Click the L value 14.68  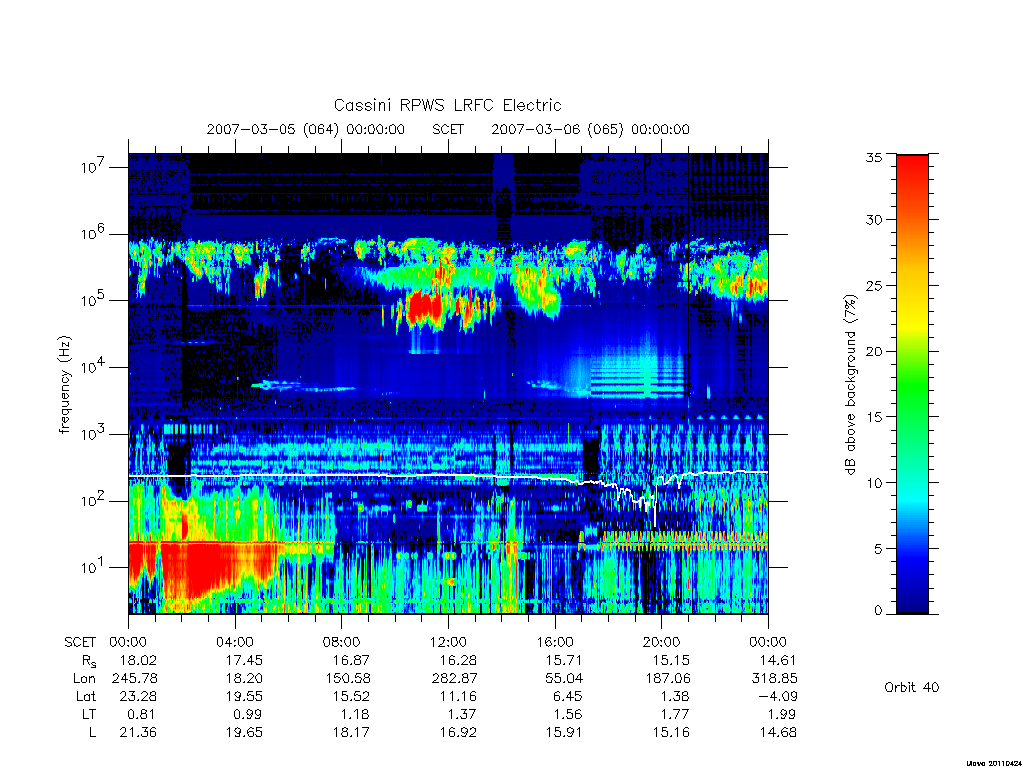(x=778, y=732)
